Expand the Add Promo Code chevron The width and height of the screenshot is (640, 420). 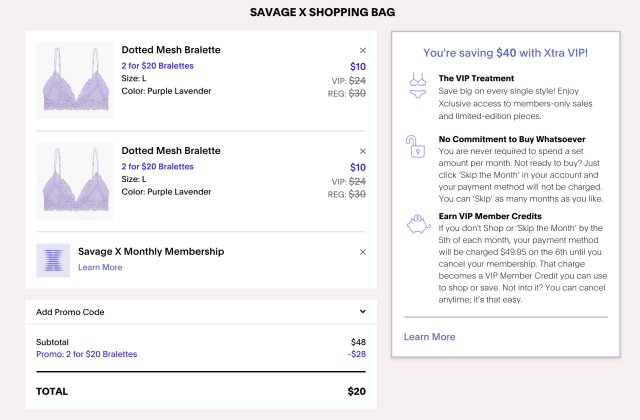(x=362, y=312)
